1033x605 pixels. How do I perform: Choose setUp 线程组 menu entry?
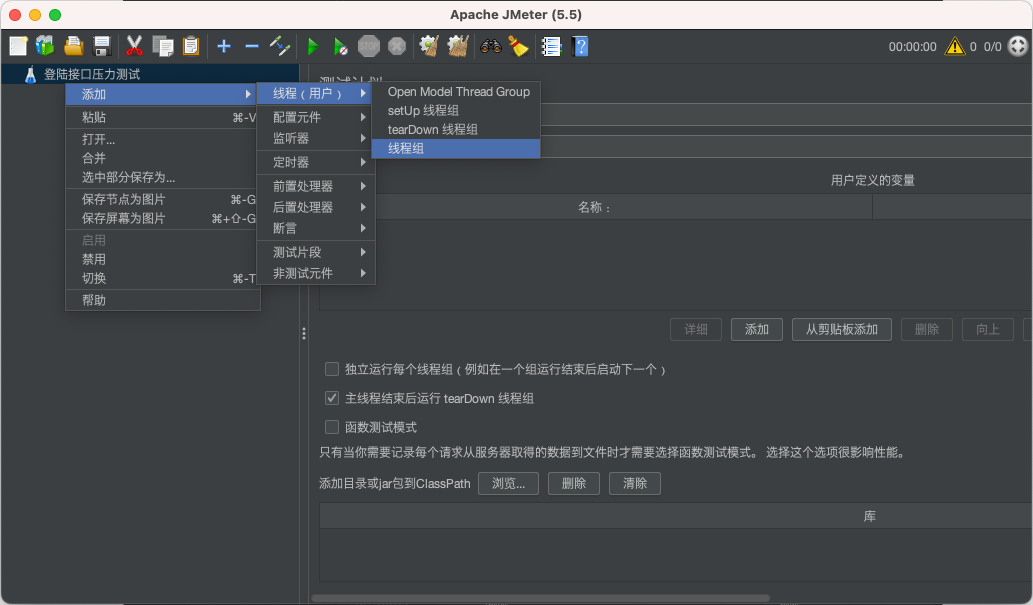(x=421, y=110)
